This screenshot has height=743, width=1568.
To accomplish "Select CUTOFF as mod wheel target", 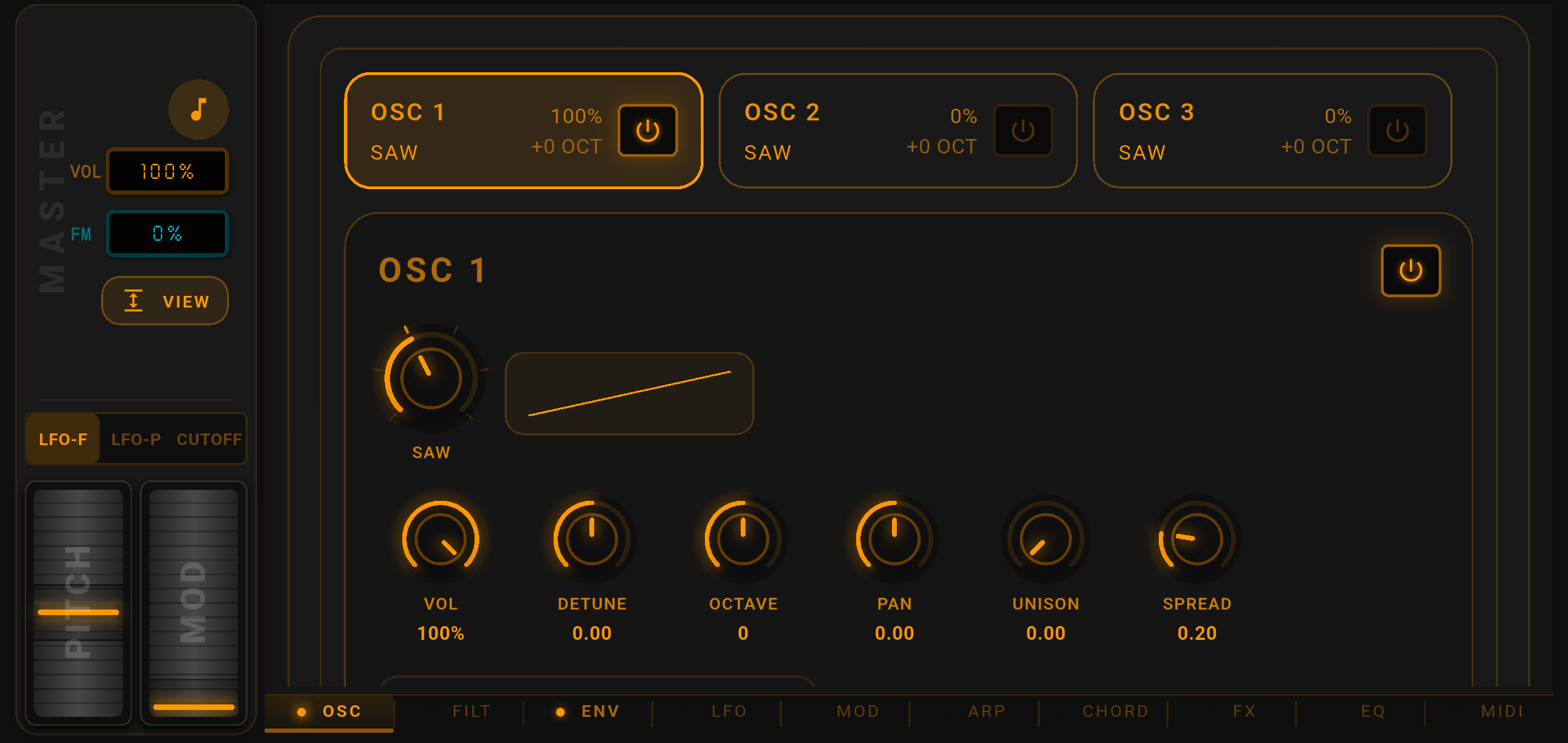I will [x=209, y=439].
